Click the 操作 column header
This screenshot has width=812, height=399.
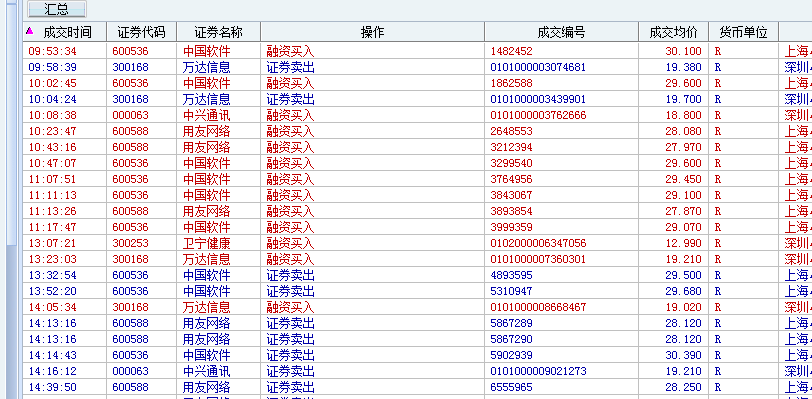tap(372, 32)
